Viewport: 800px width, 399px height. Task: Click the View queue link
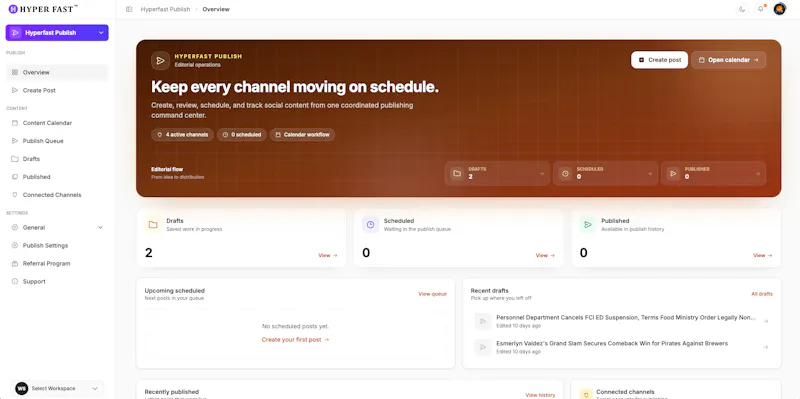tap(432, 294)
